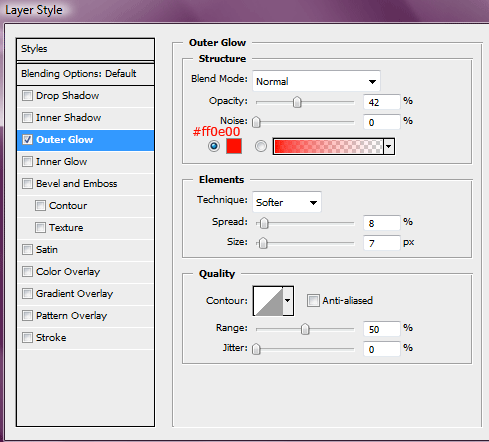Tick the Stroke effect checkbox

tap(27, 338)
